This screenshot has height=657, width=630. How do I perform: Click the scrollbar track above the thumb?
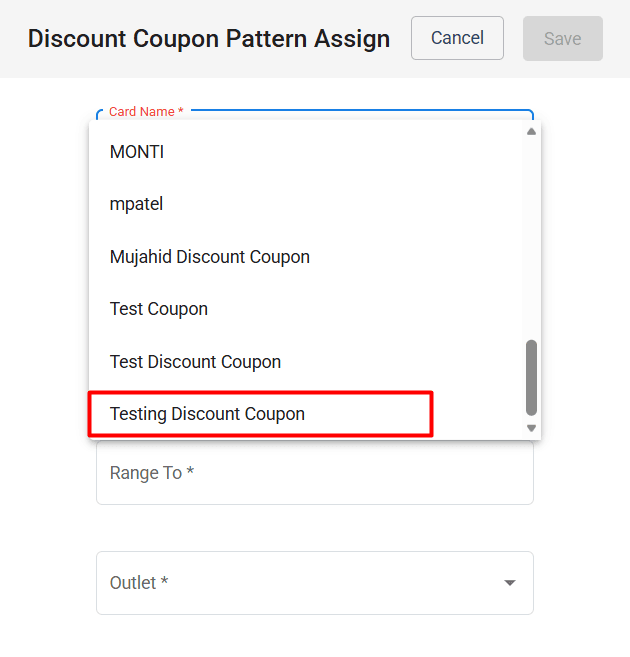click(x=531, y=240)
